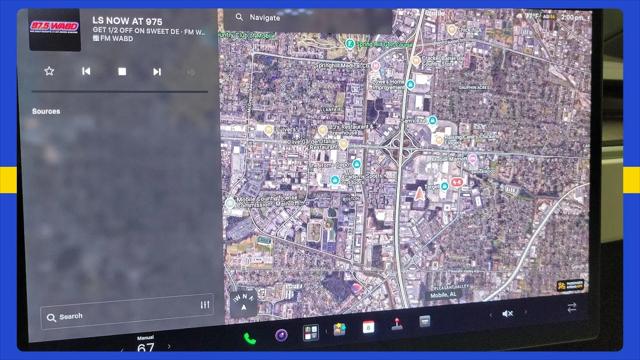Open the gray app beside the joystick
Image resolution: width=640 pixels, height=360 pixels.
point(425,321)
